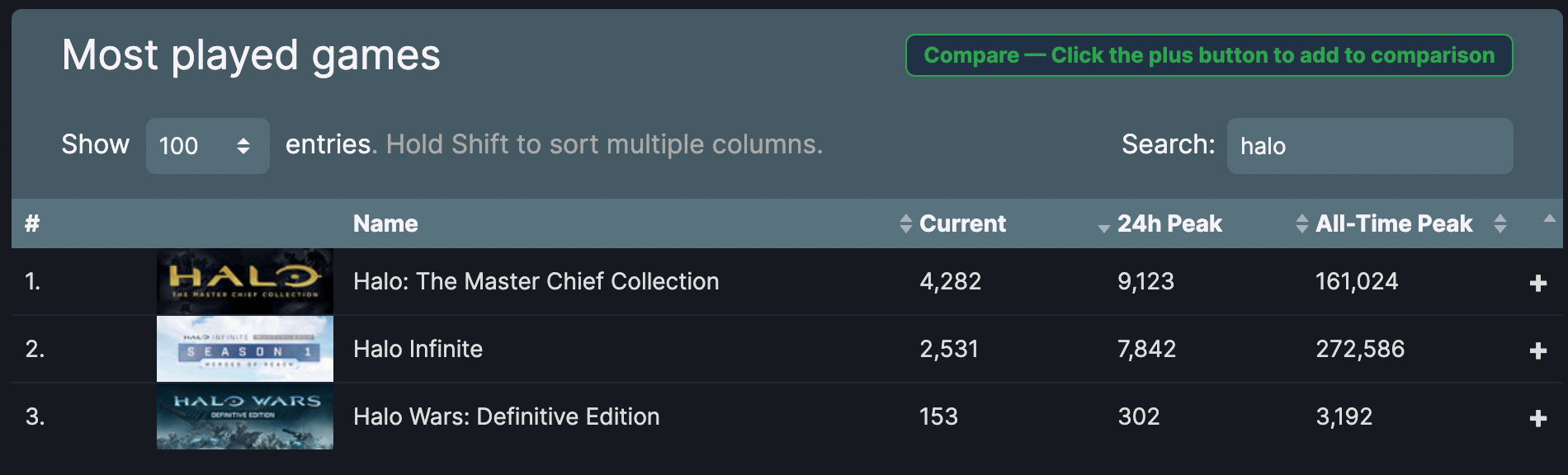Click the Halo Wars thumbnail image
This screenshot has height=475, width=1568.
245,416
